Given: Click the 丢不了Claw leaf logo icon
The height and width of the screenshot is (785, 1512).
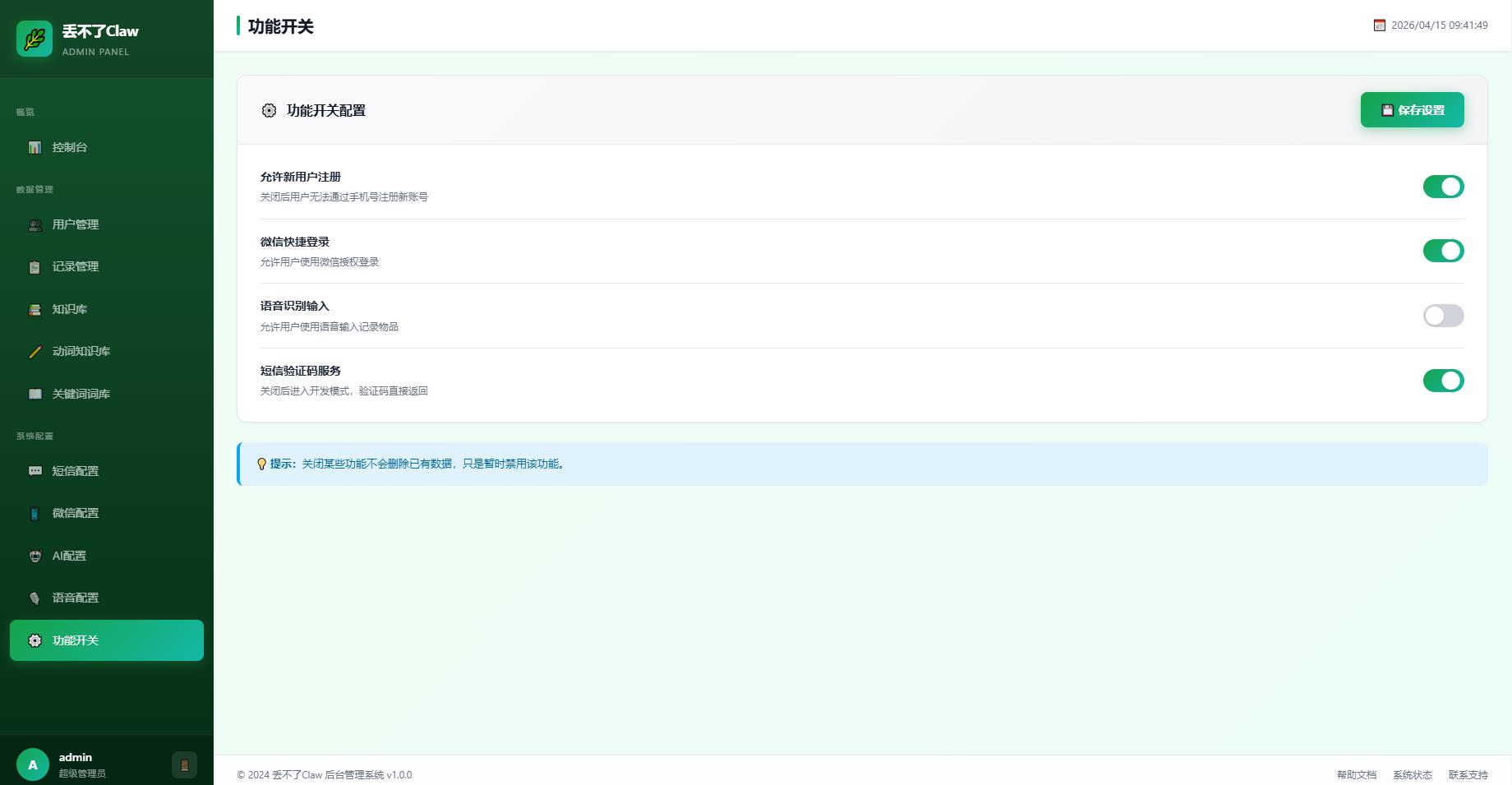Looking at the screenshot, I should coord(35,39).
